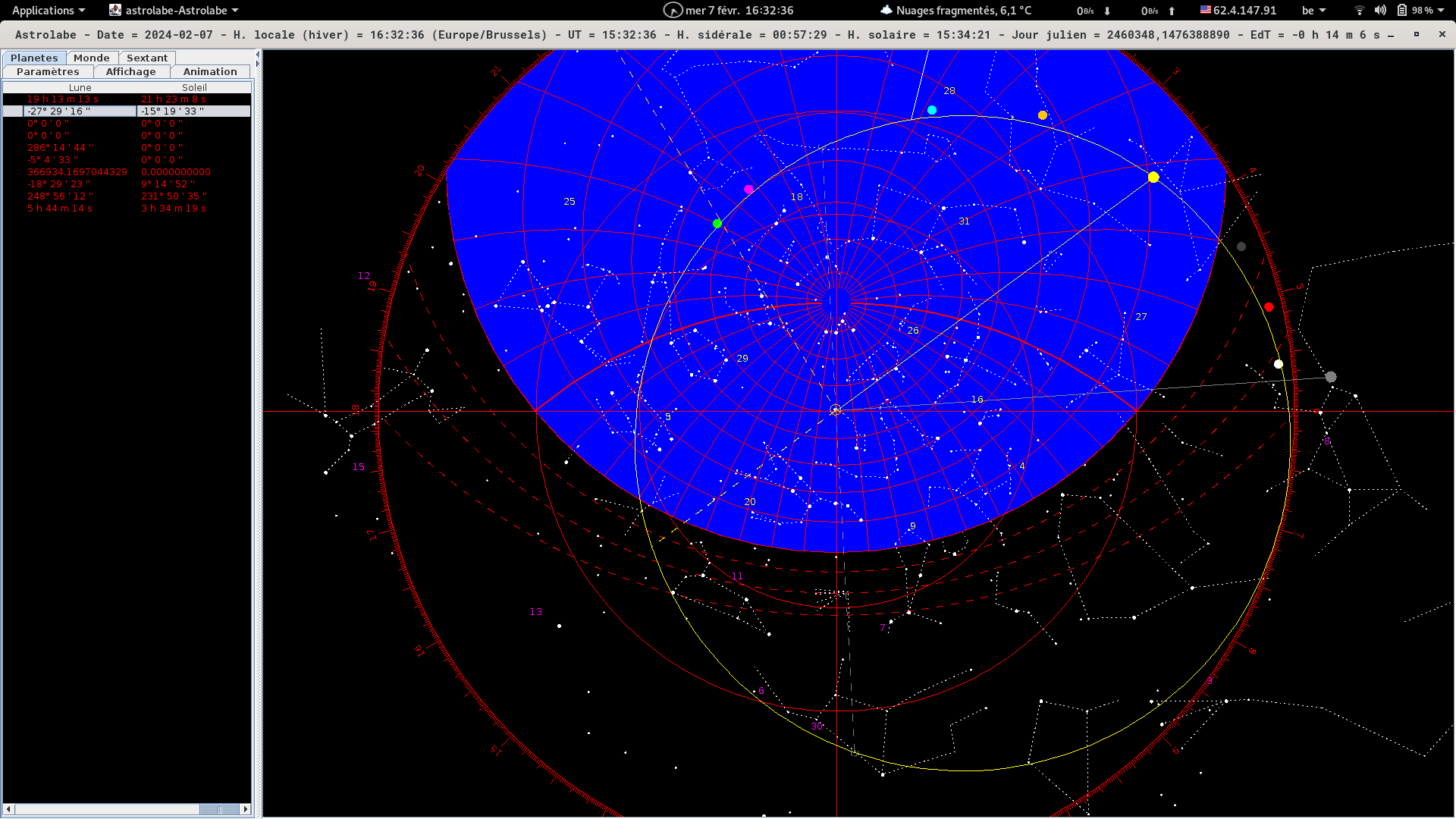Switch to the Monde tab

(x=92, y=58)
